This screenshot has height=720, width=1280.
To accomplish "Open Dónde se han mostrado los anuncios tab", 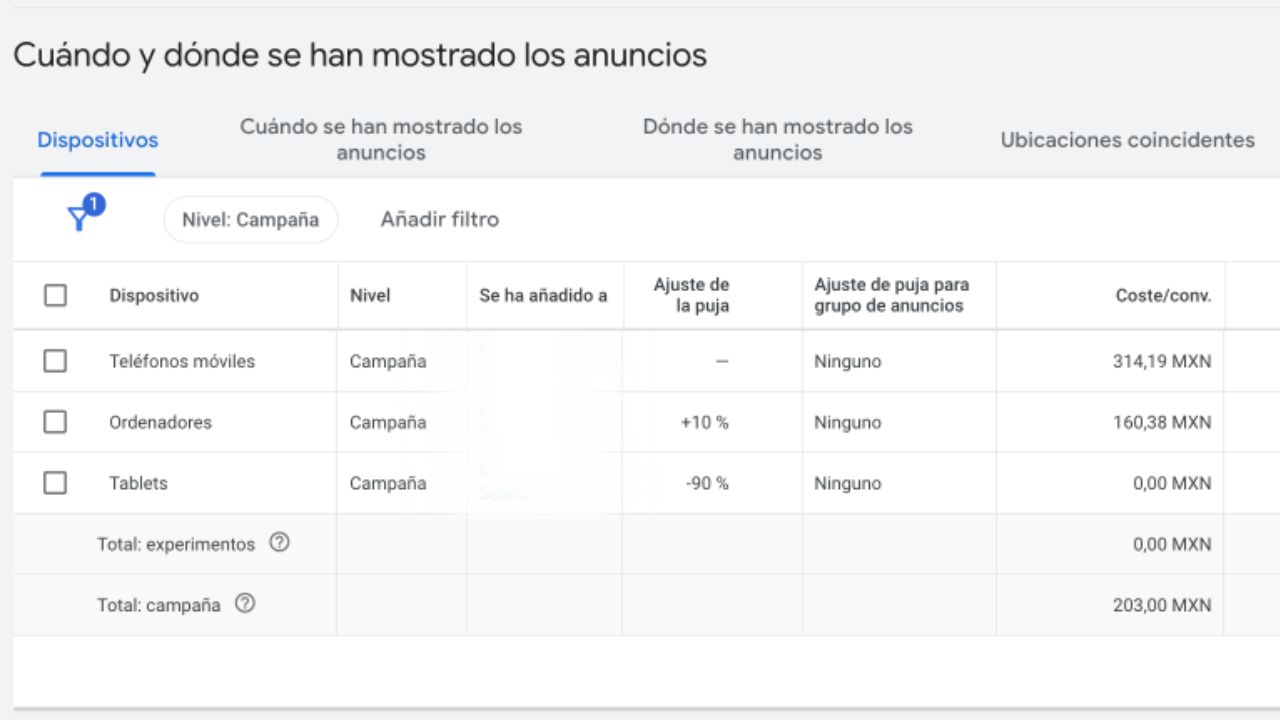I will (777, 140).
